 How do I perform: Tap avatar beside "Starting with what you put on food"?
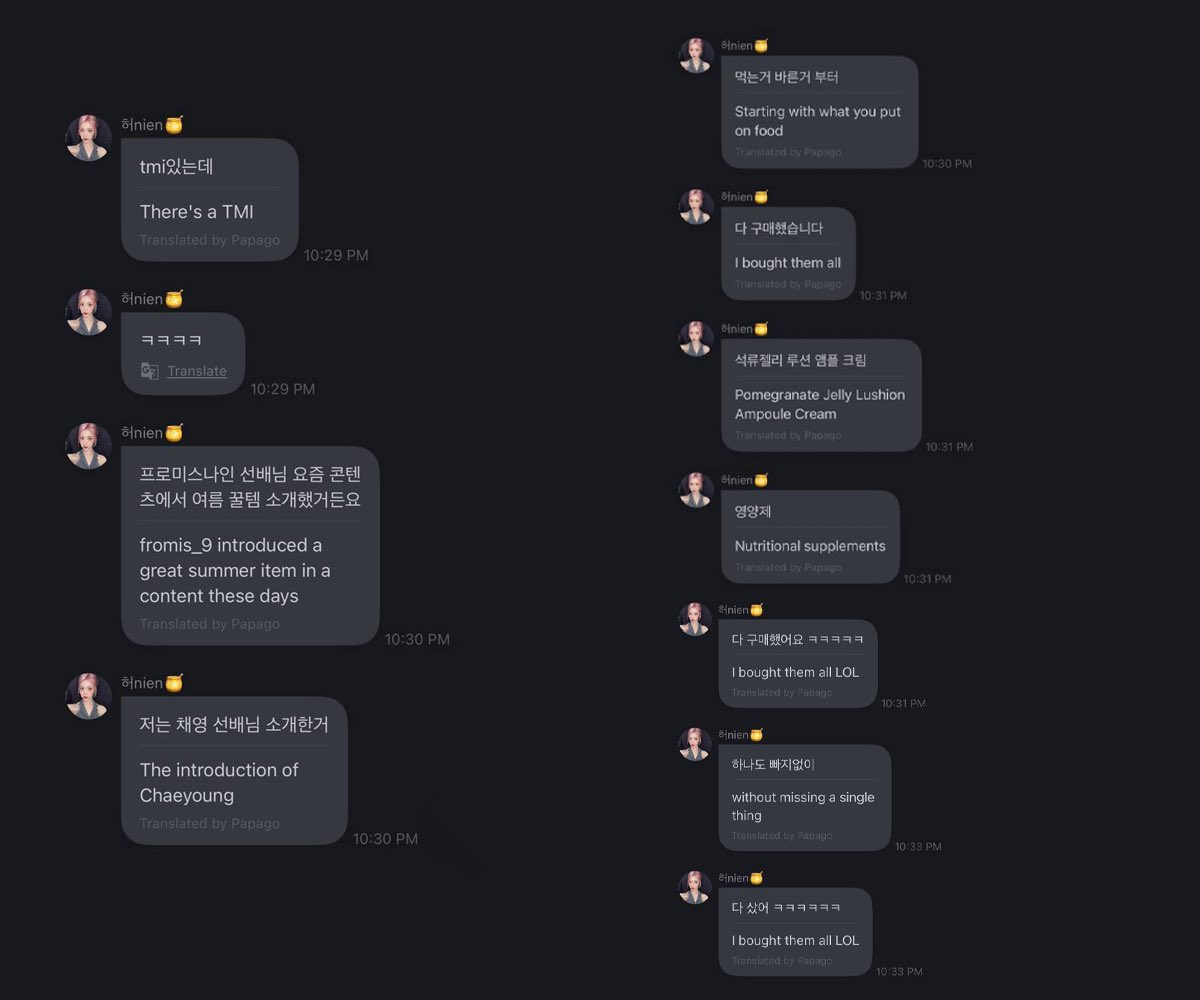click(696, 55)
